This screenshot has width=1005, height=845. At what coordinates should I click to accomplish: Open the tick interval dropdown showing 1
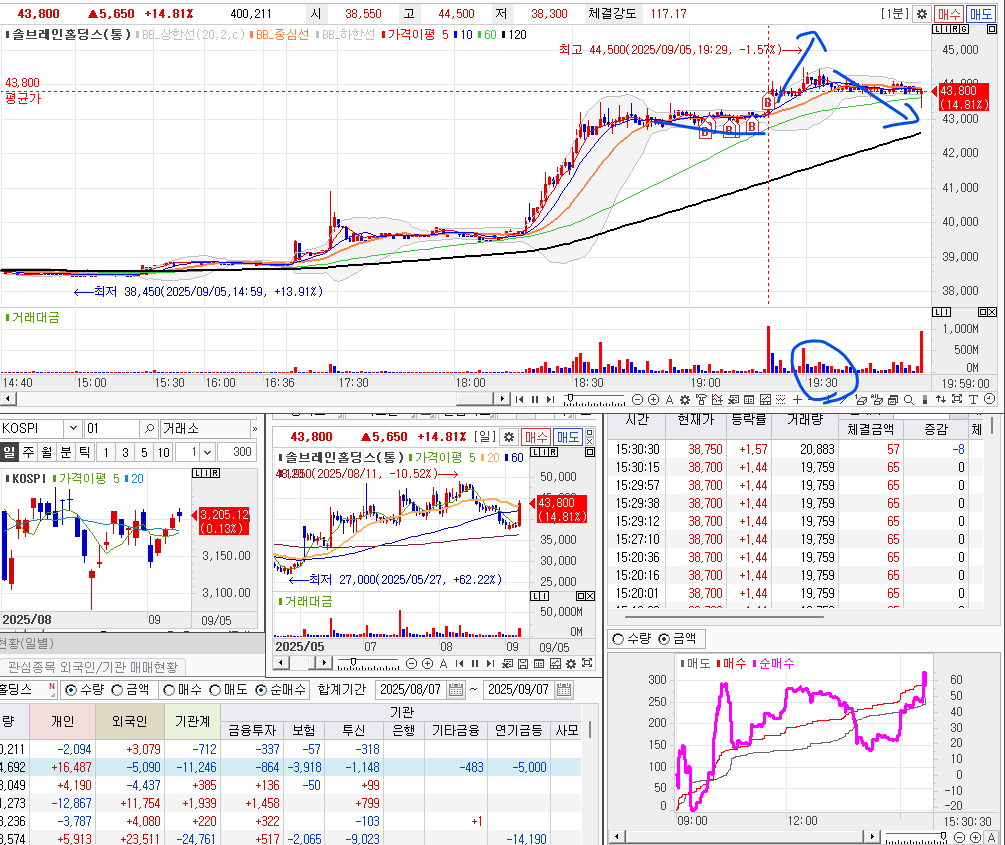click(x=207, y=453)
